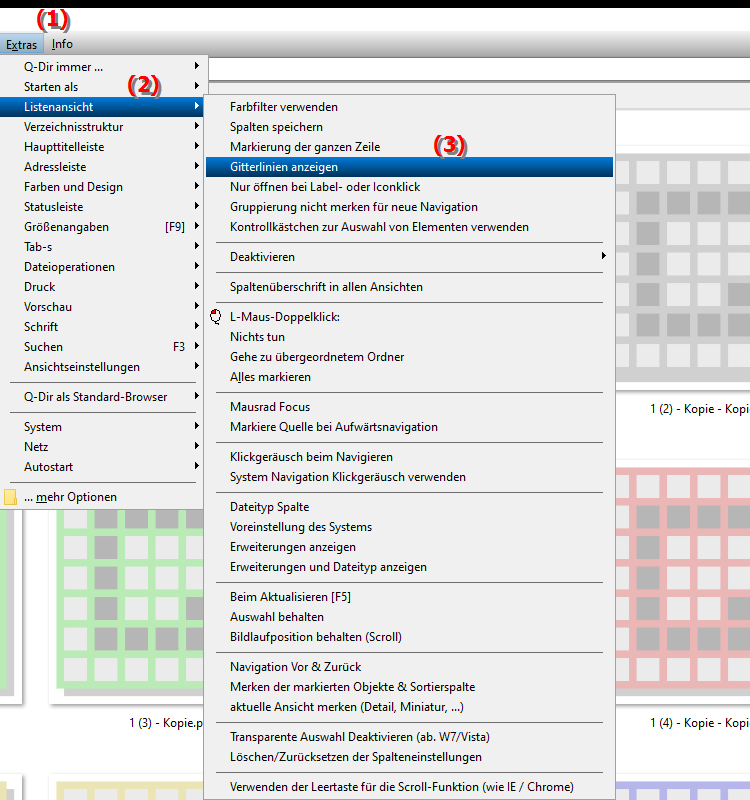Viewport: 750px width, 800px height.
Task: Enable Gitterlinien anzeigen
Action: point(409,167)
